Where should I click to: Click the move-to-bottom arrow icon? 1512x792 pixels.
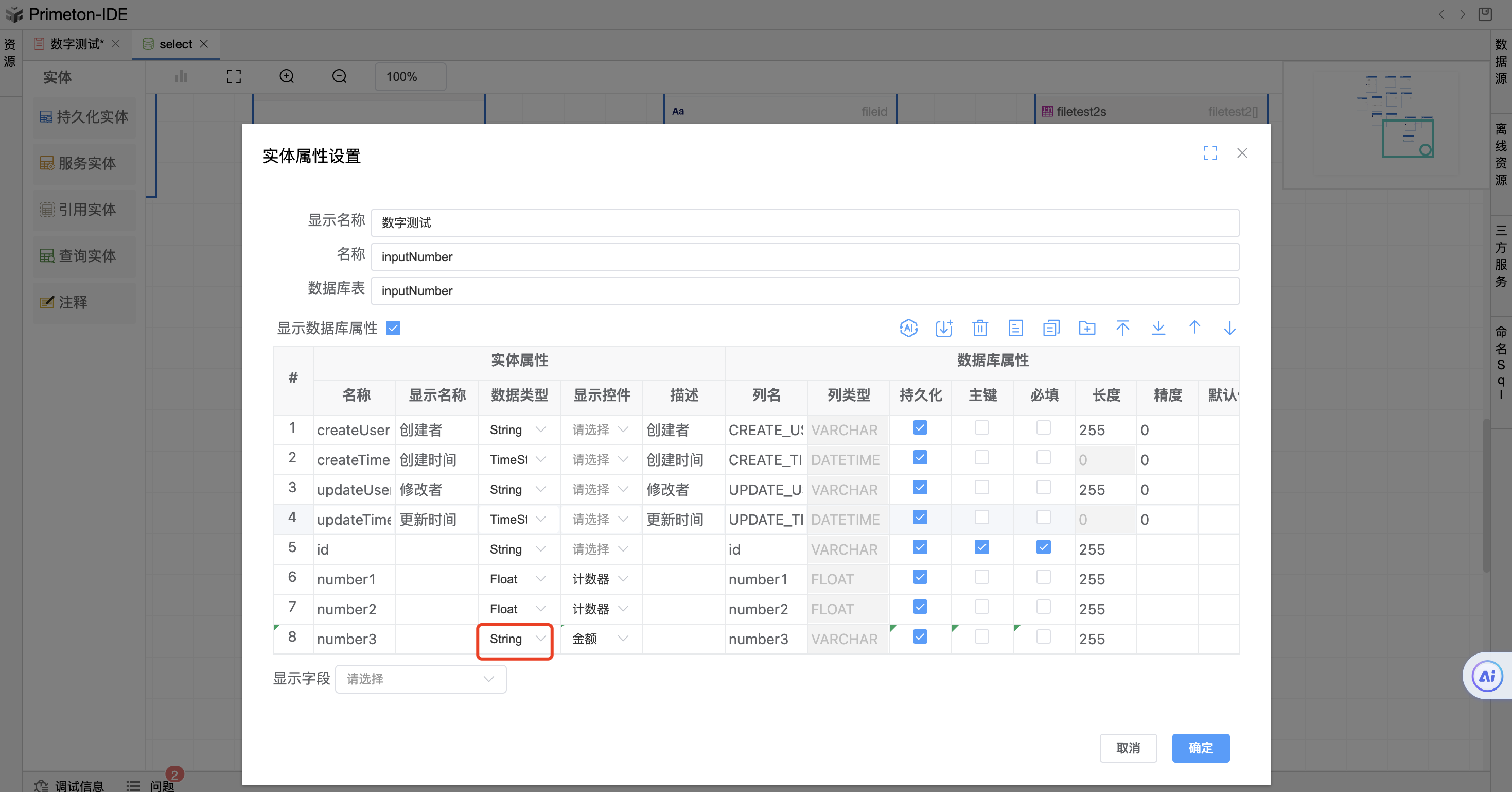coord(1158,328)
